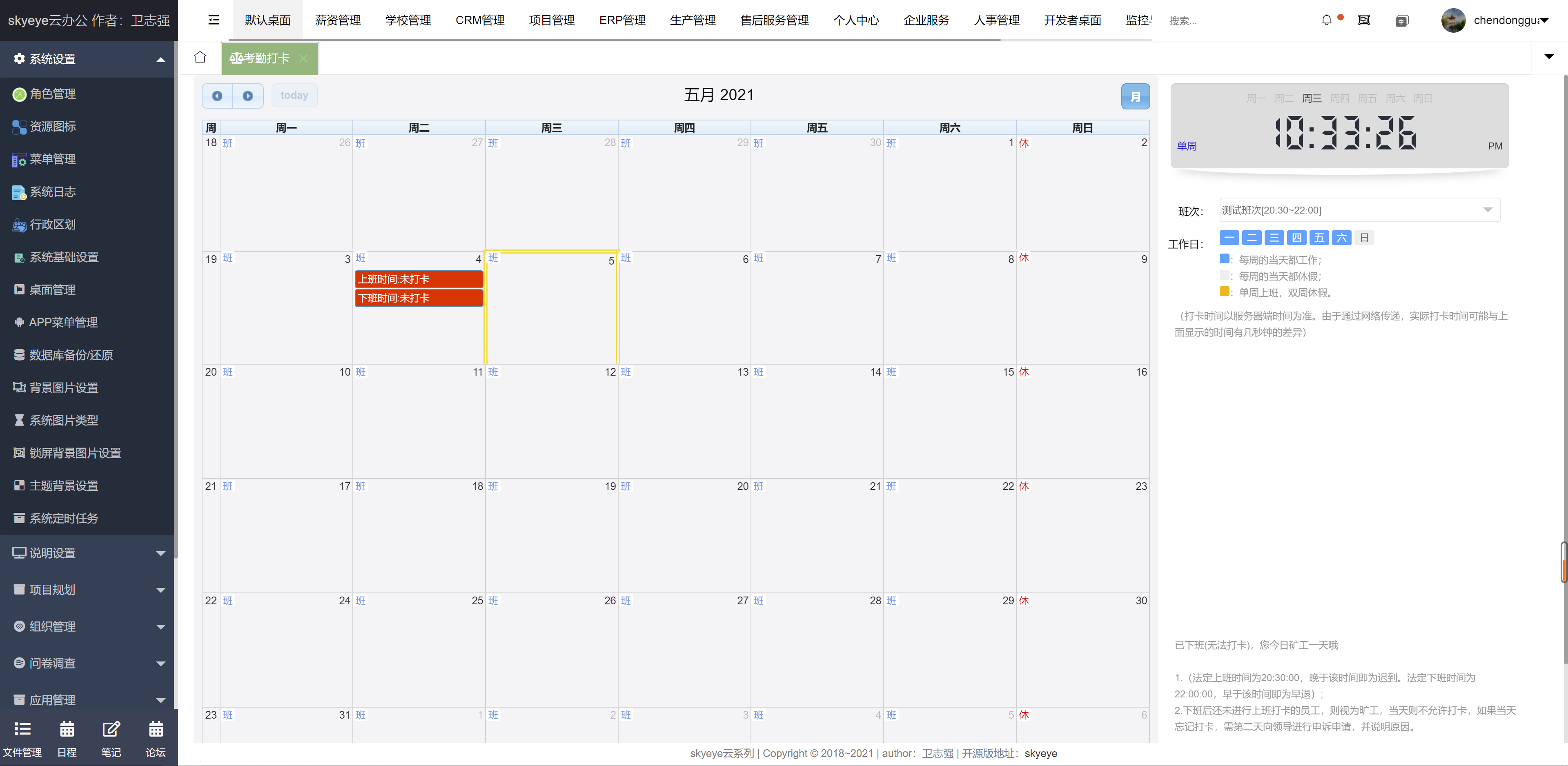This screenshot has height=766, width=1568.
Task: Open 论坛 bottom shortcut
Action: click(156, 739)
